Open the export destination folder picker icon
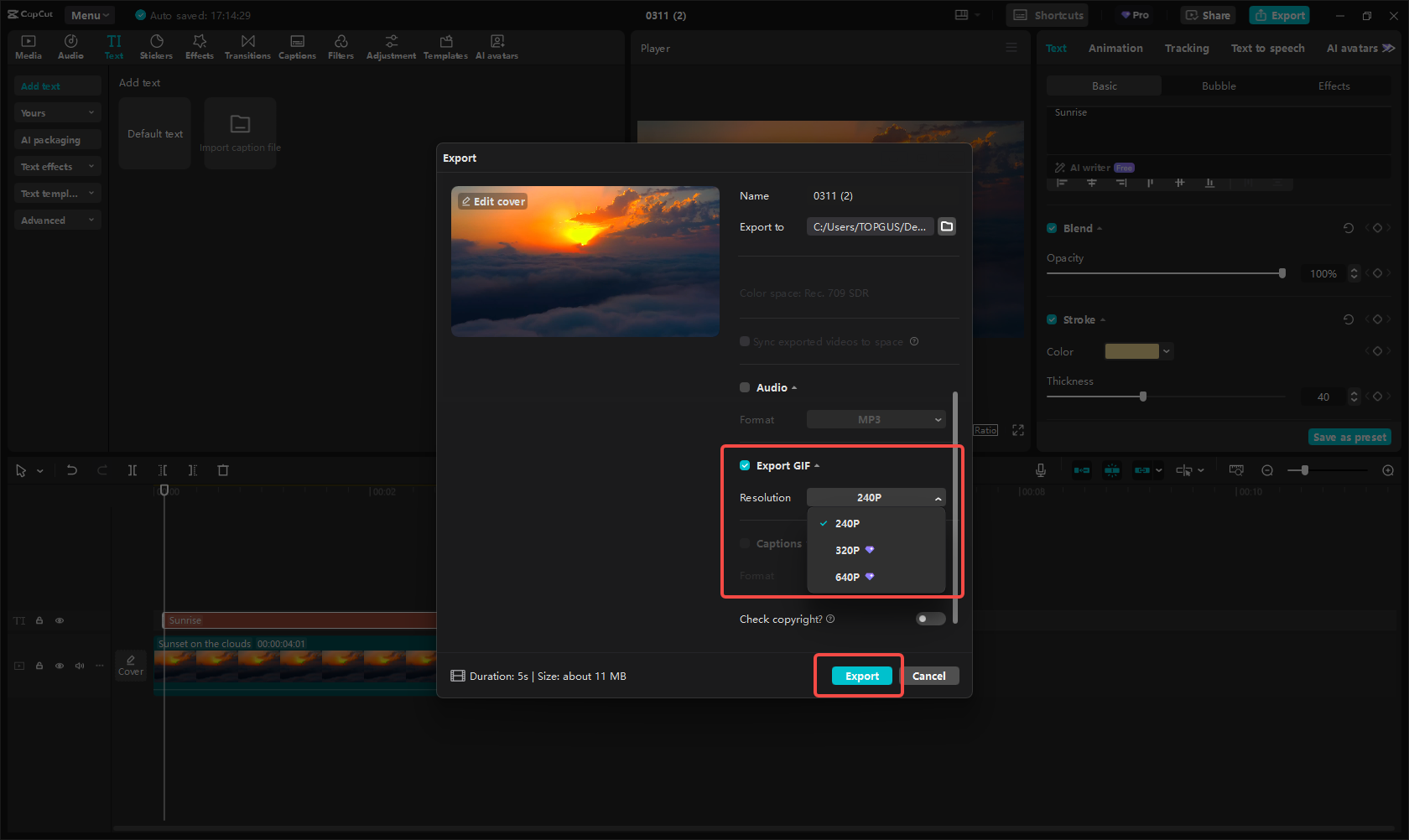 (x=947, y=226)
